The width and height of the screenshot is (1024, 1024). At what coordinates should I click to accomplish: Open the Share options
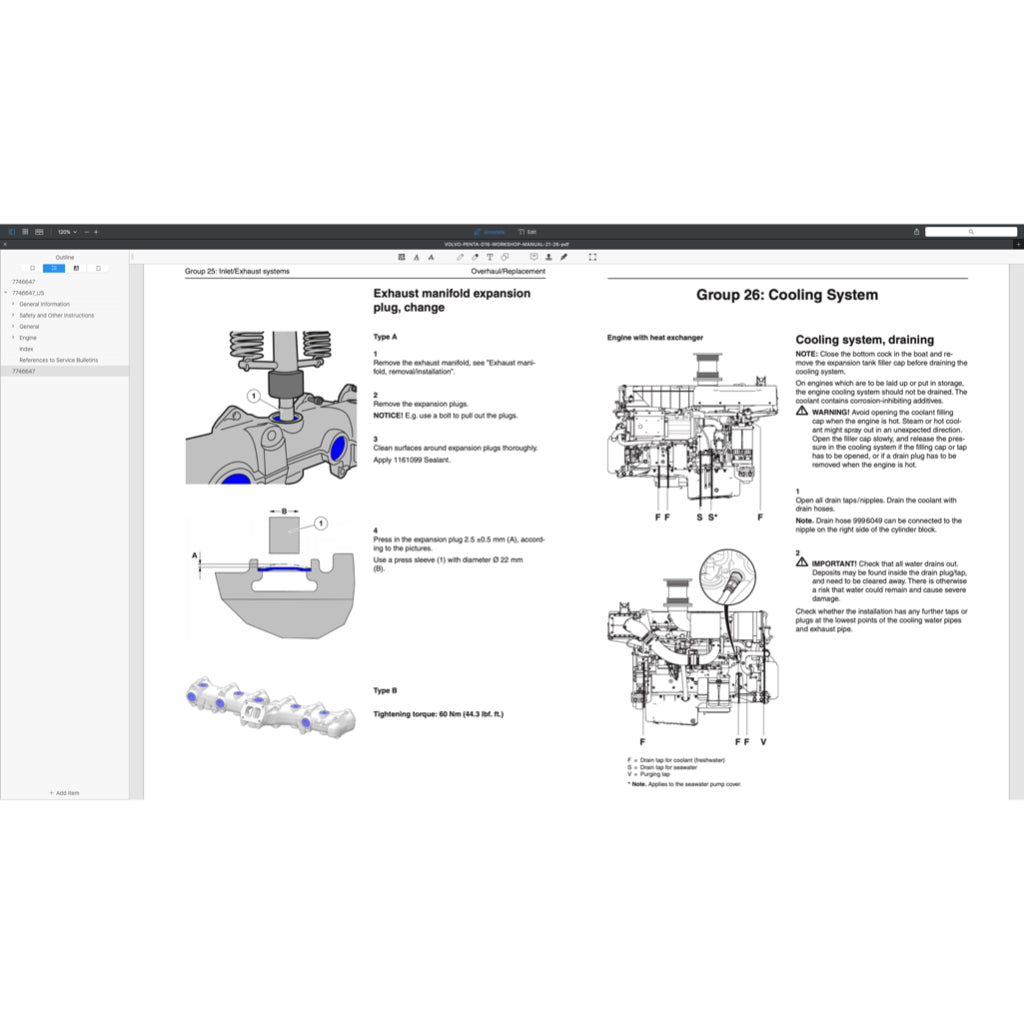click(916, 231)
